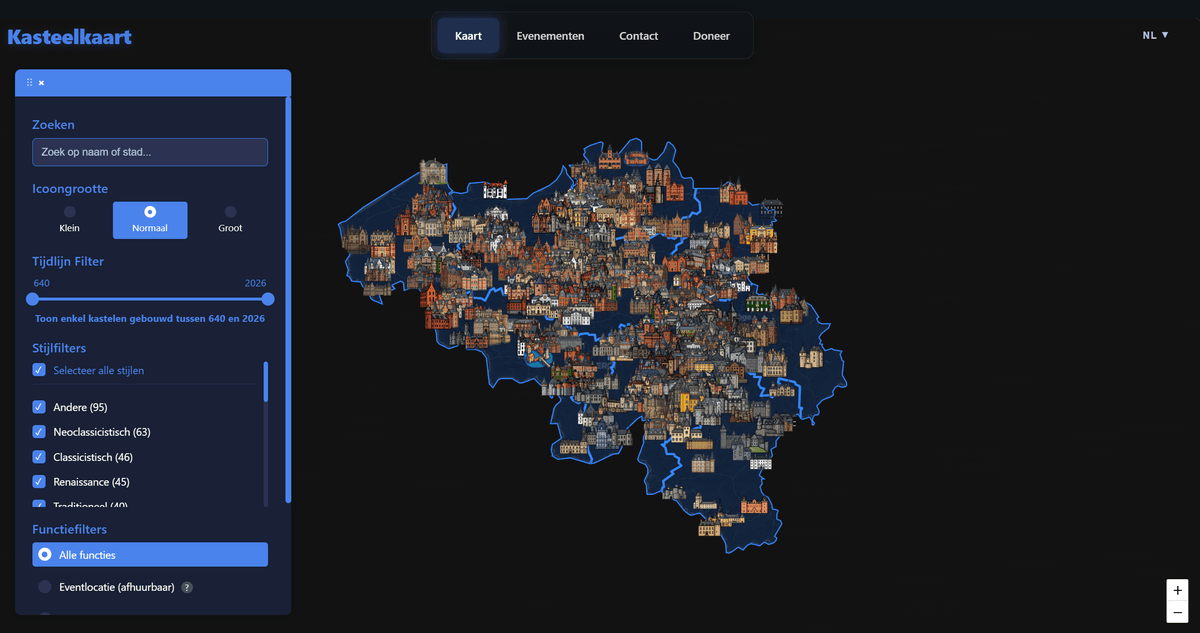Click the Kasteelkaart logo
Screen dimensions: 1200x633
point(69,38)
